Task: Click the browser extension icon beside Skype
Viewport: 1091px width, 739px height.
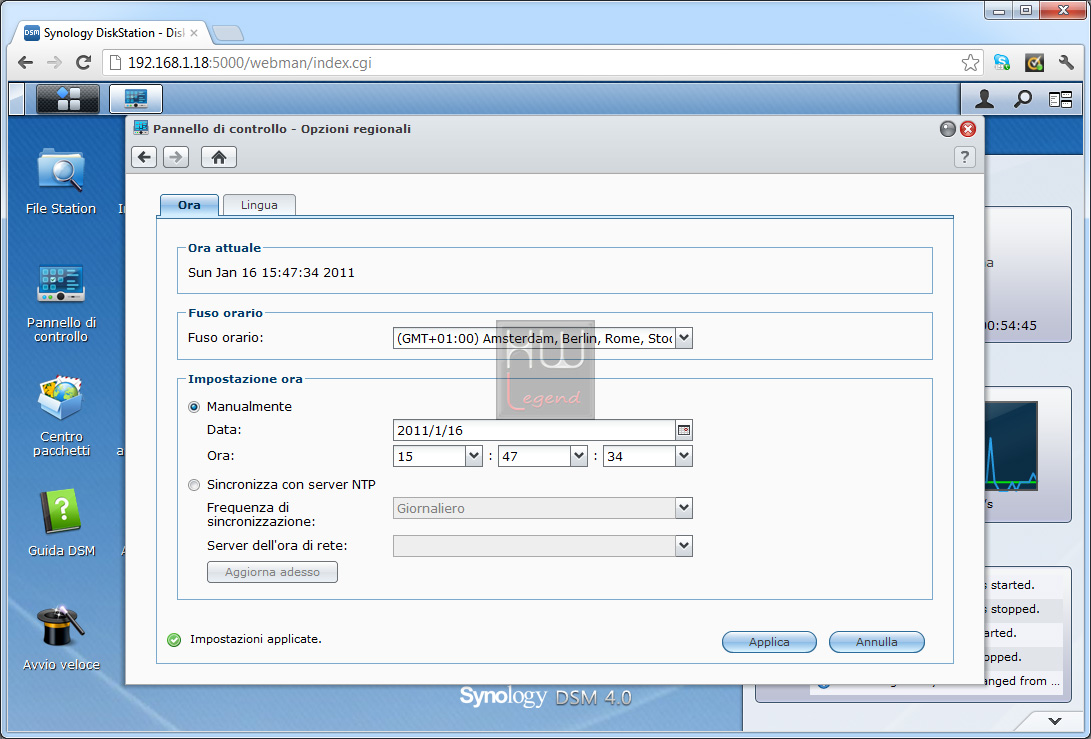Action: coord(1034,63)
